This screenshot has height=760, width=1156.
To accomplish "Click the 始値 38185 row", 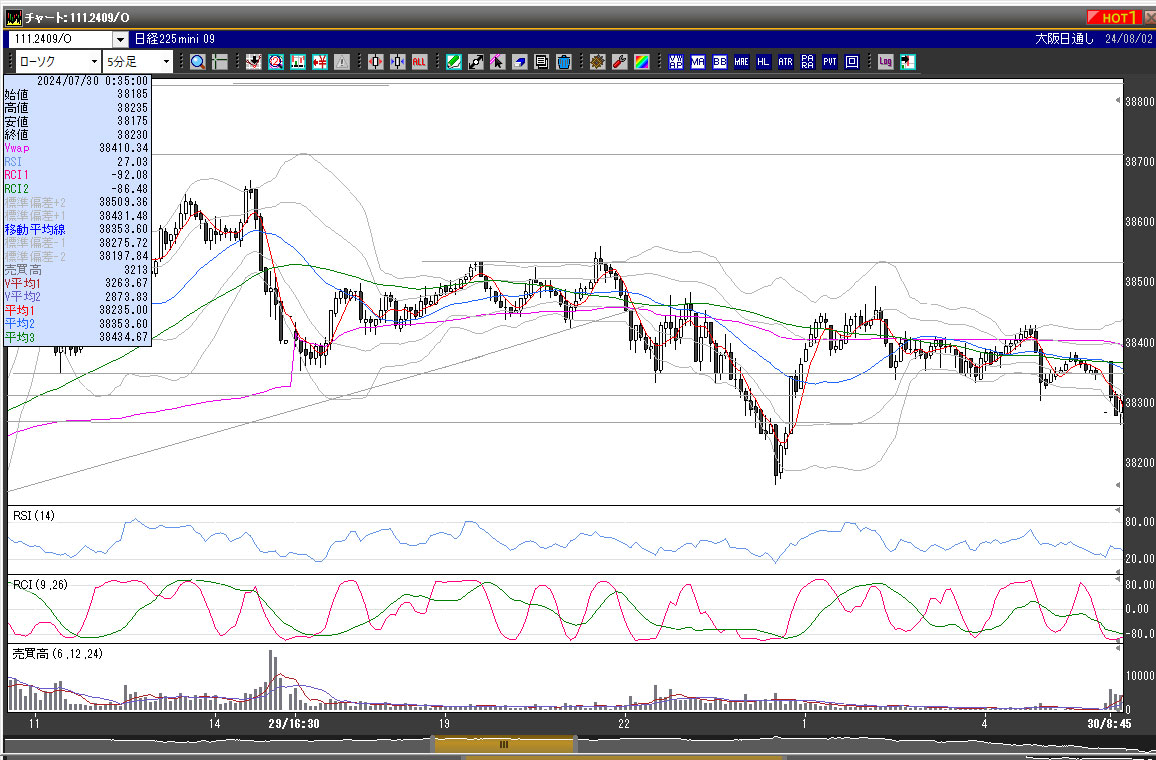I will click(x=77, y=94).
